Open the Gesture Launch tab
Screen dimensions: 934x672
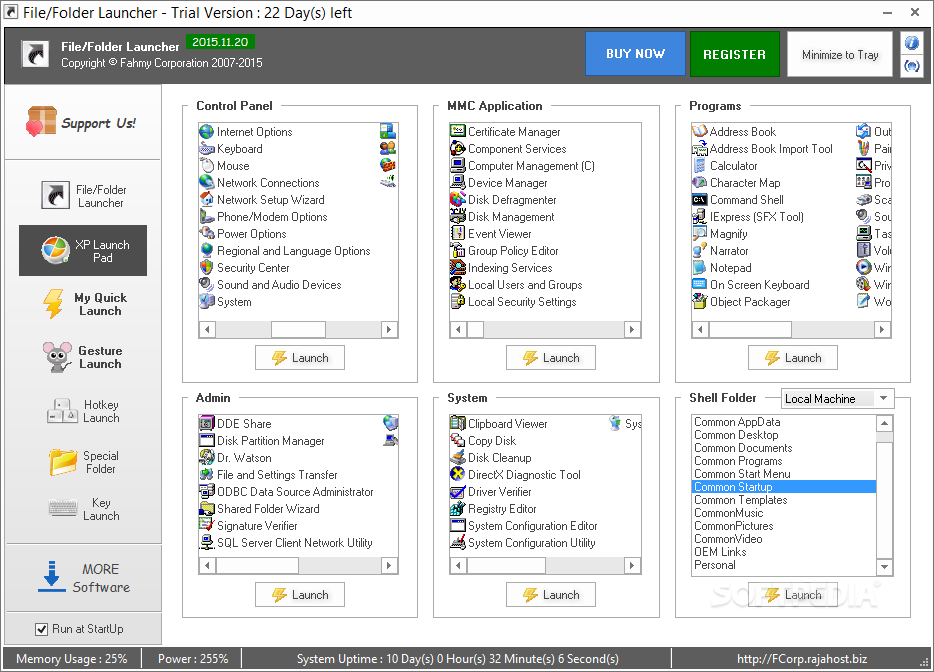pos(83,357)
